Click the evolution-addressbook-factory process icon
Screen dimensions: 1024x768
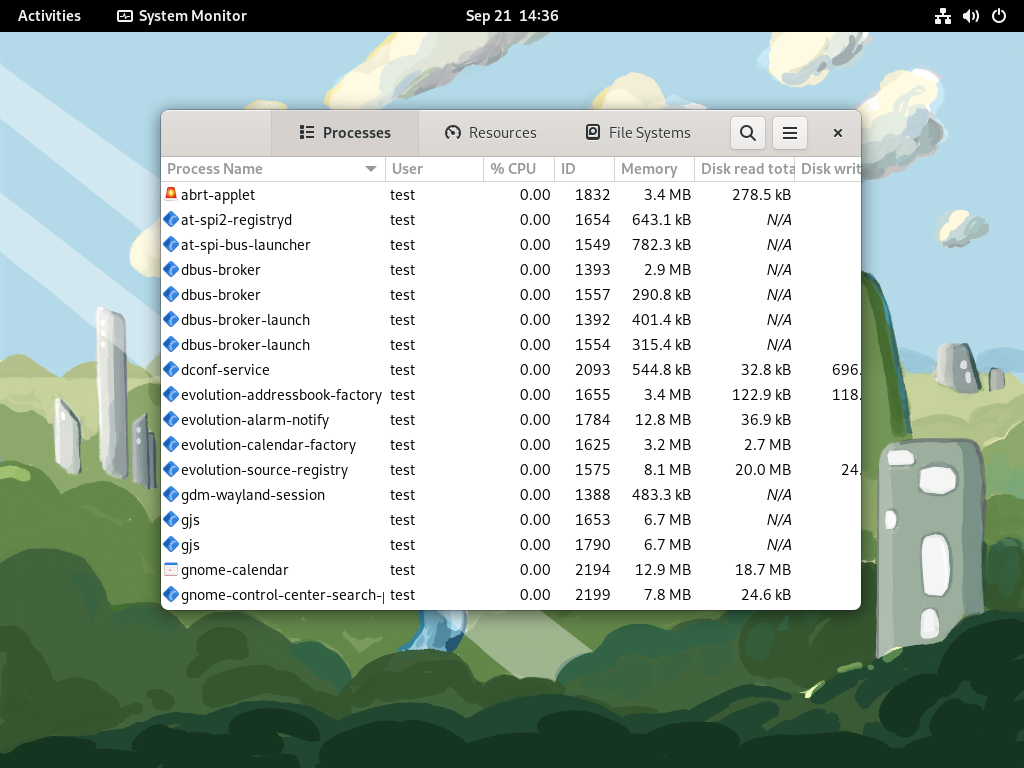coord(171,394)
